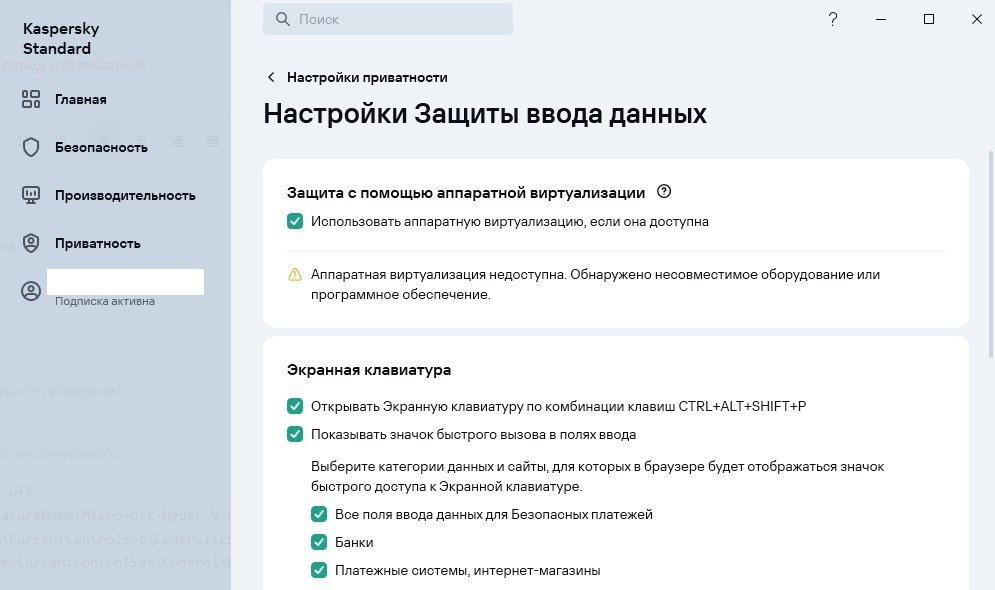Viewport: 995px width, 590px height.
Task: Toggle Показывать значок быстрого вызова checkbox
Action: 295,434
